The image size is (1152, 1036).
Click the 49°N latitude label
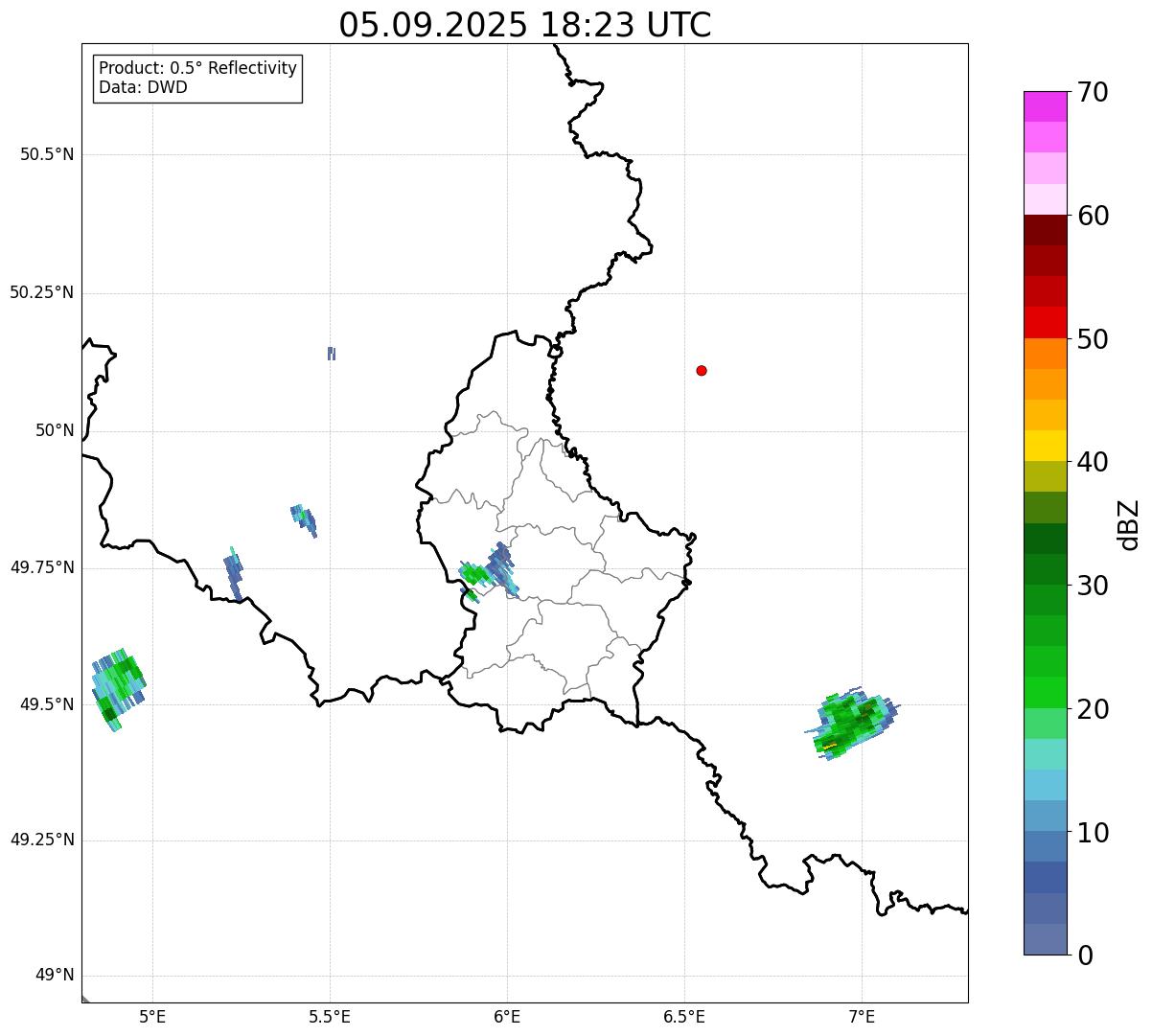coord(54,976)
